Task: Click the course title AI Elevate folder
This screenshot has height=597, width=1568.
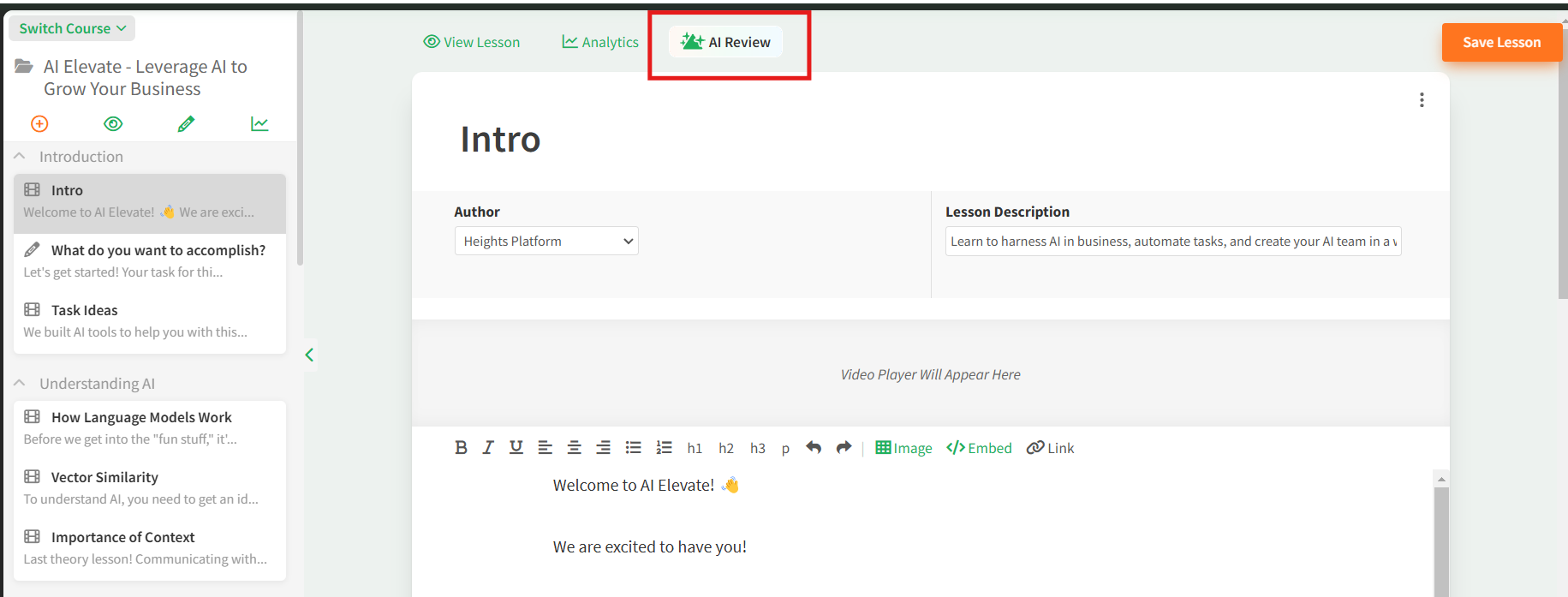Action: tap(146, 78)
